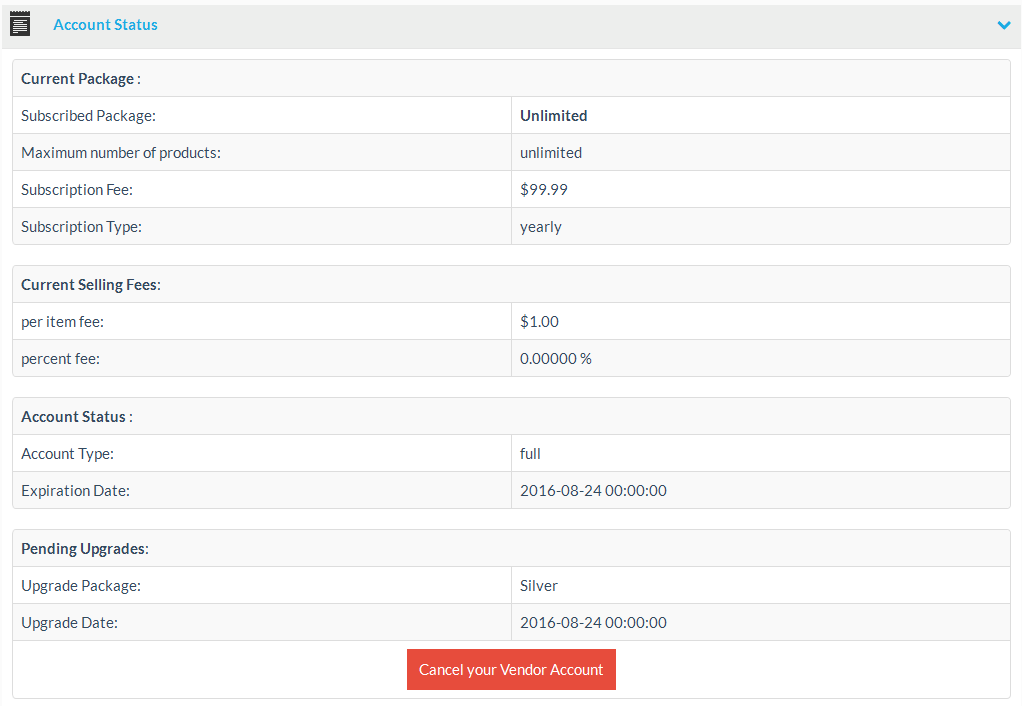
Task: Select the Unlimited subscribed package value
Action: pyautogui.click(x=553, y=116)
